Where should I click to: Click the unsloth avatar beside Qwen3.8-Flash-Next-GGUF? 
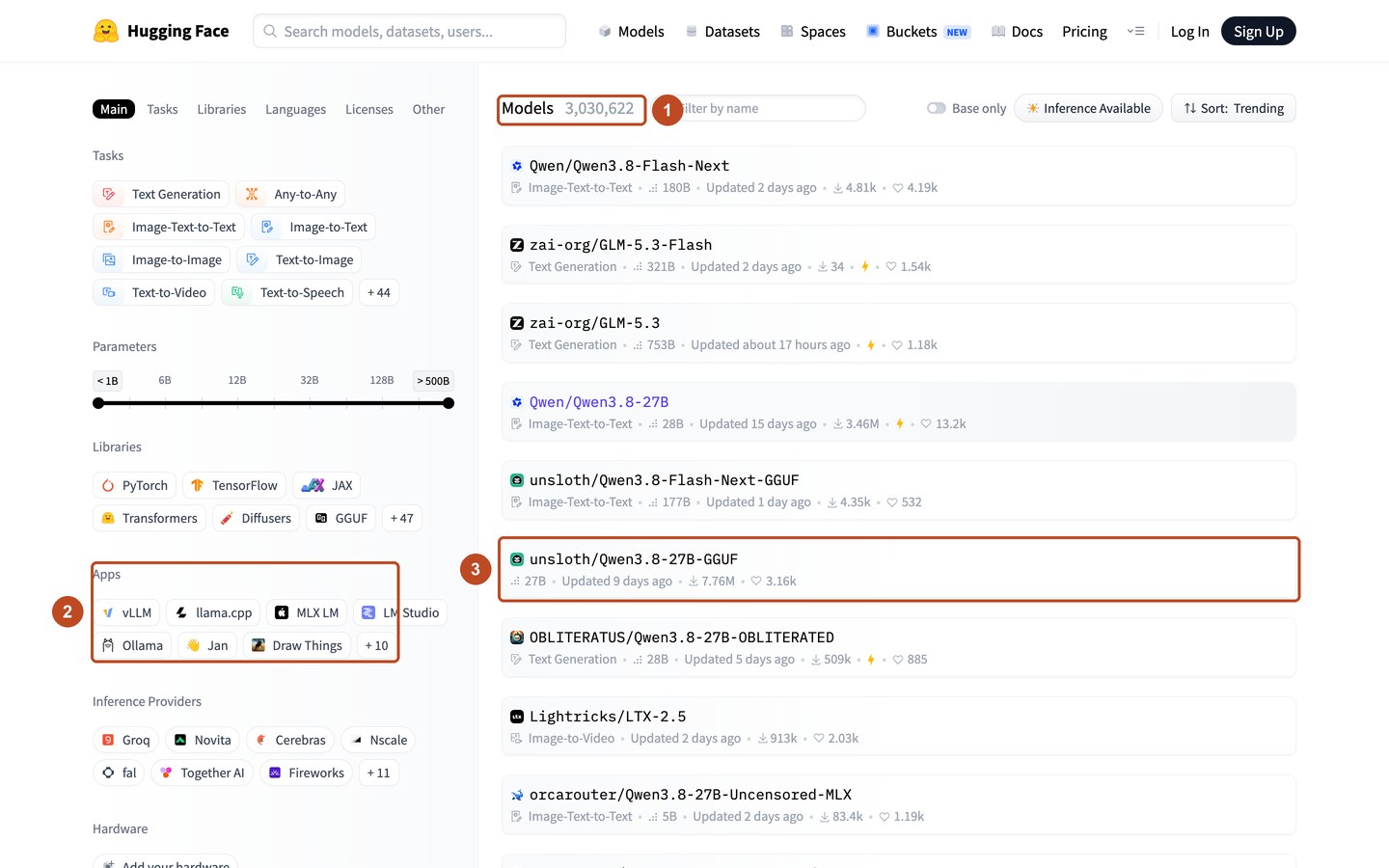(x=517, y=480)
